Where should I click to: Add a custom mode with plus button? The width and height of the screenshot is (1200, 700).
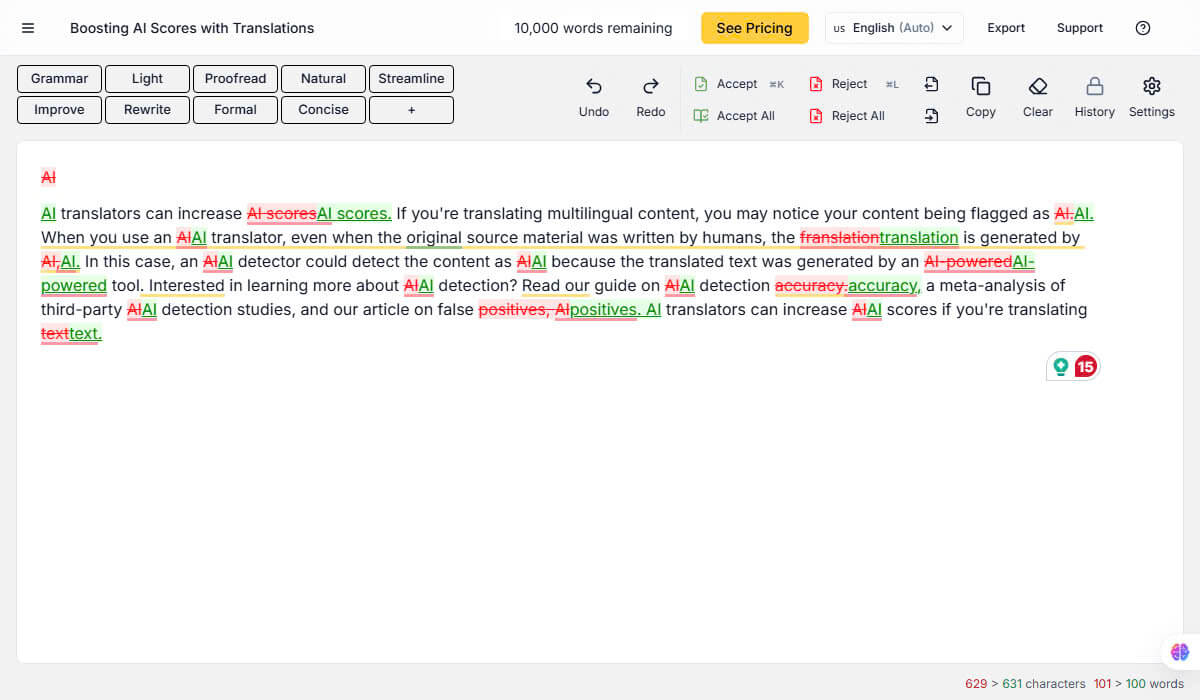point(412,110)
